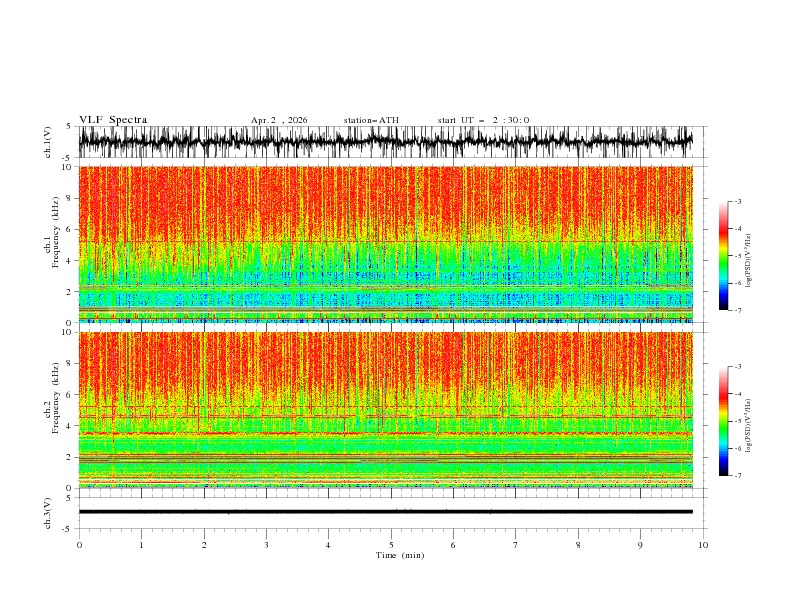
Task: Click the lower colorbar "log(PSD)(V²/Hz)" label
Action: click(x=749, y=426)
